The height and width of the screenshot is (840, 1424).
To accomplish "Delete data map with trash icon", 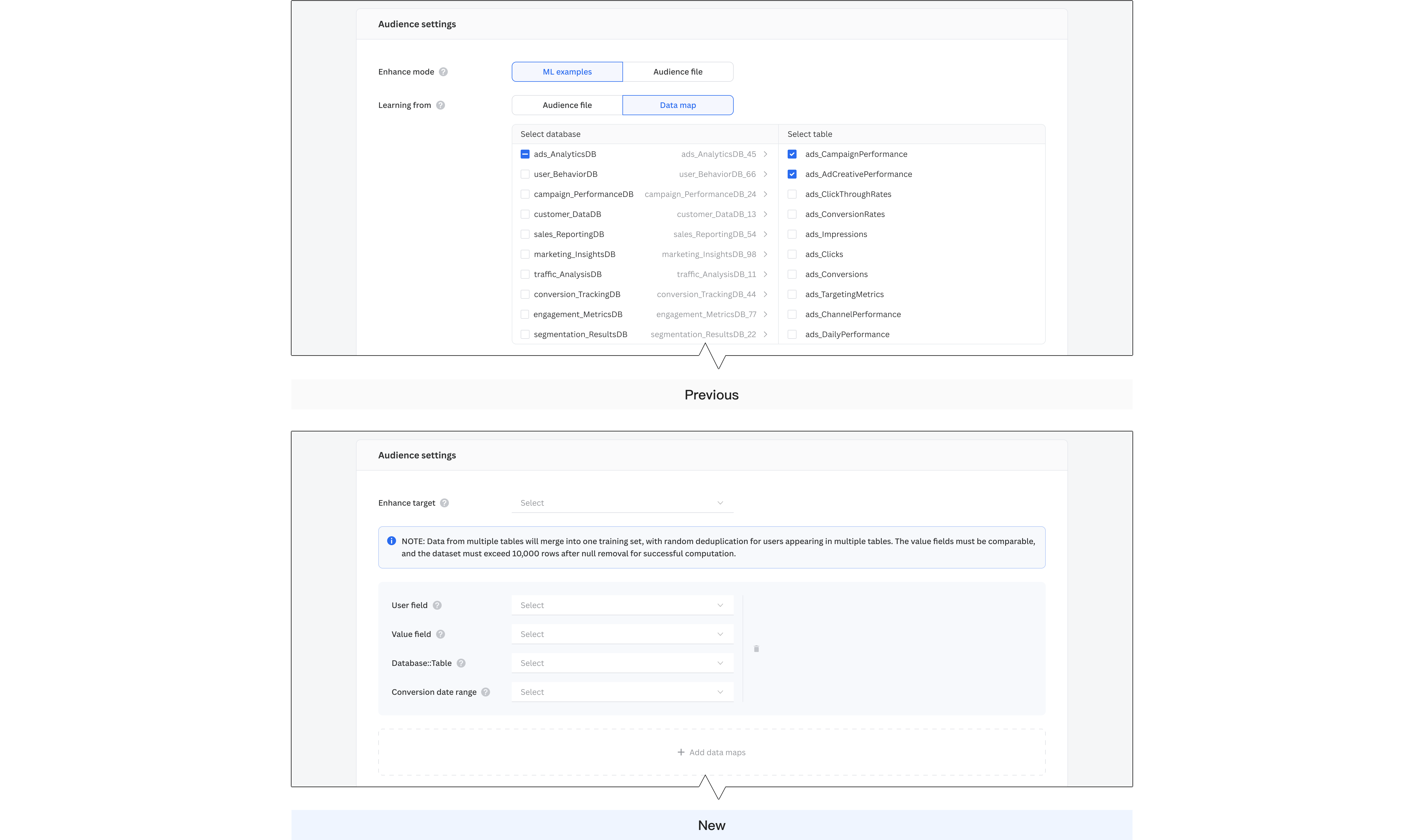I will 756,649.
